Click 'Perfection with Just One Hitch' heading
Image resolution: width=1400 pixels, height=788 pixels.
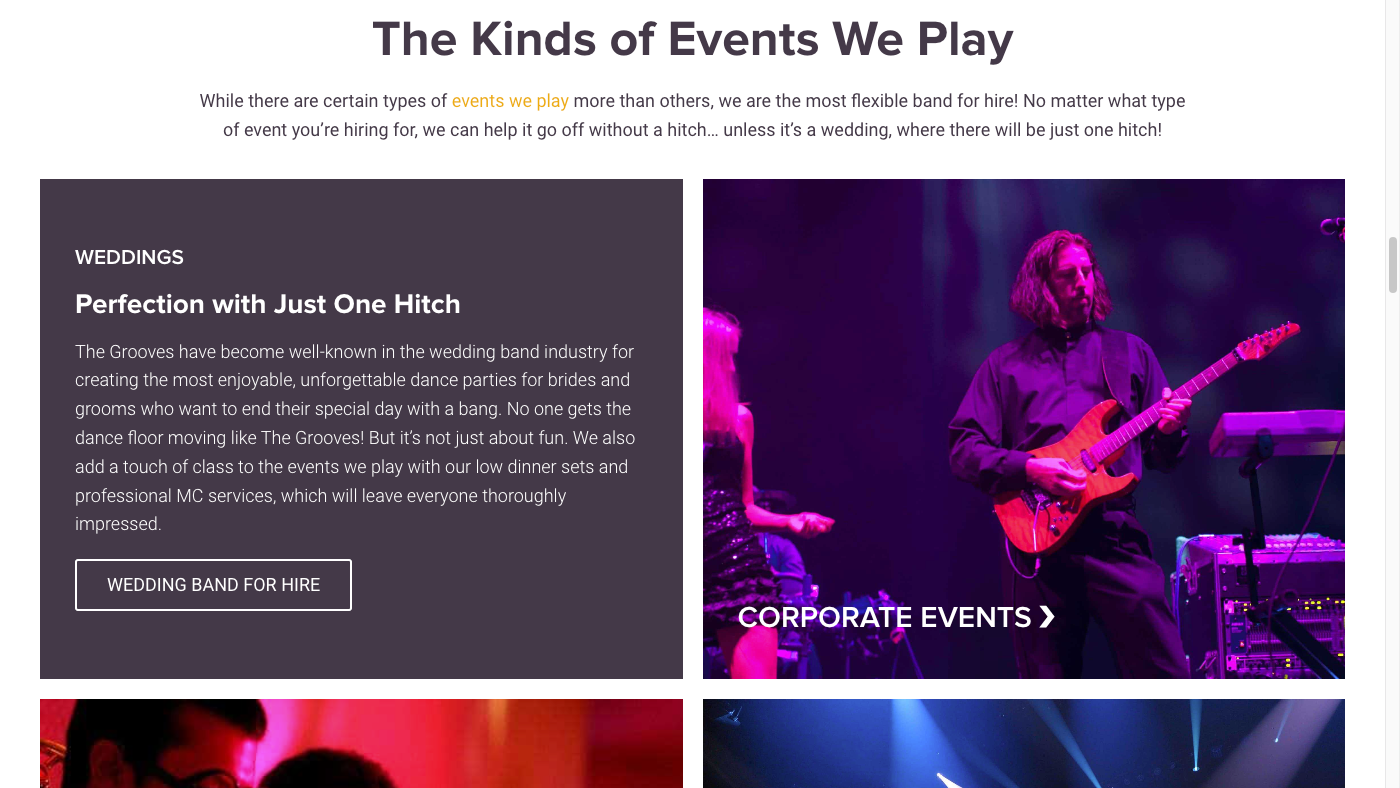(x=267, y=304)
